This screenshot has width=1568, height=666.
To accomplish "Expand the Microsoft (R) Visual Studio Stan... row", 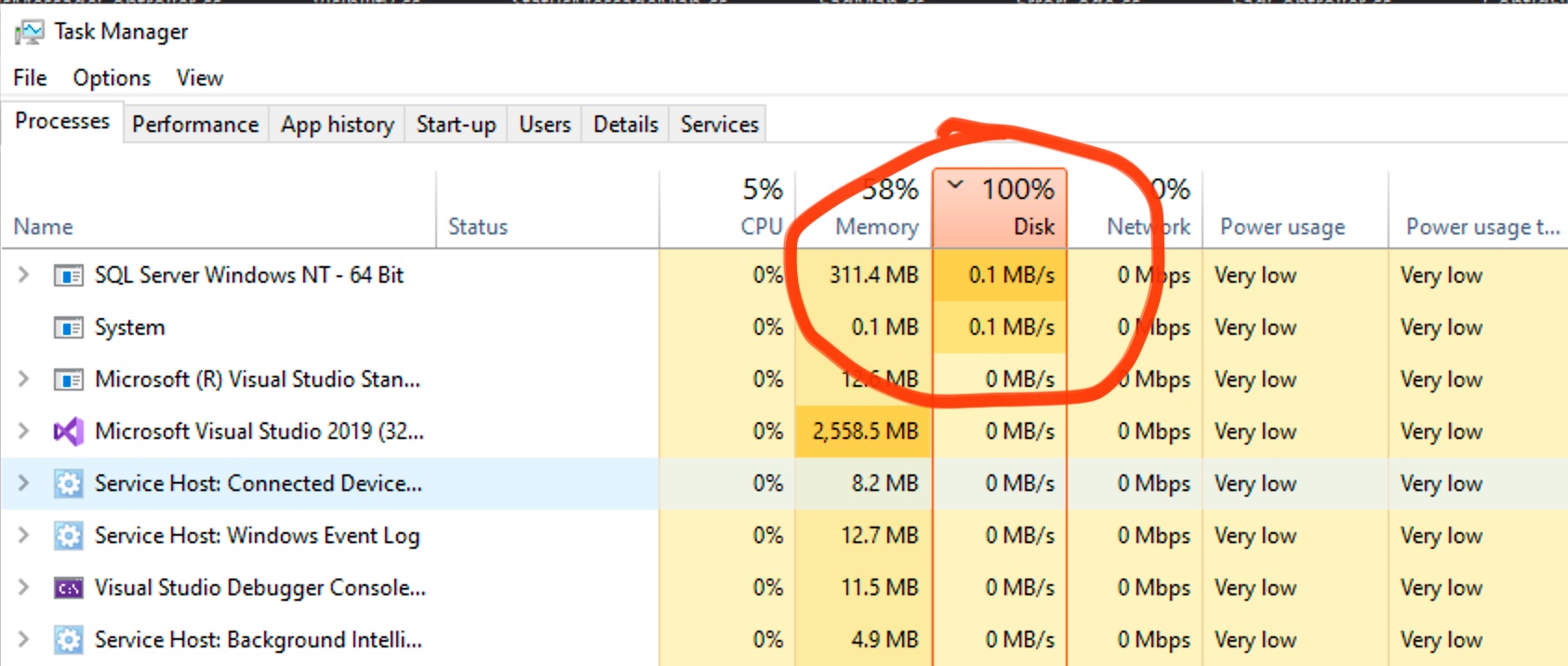I will (x=24, y=380).
